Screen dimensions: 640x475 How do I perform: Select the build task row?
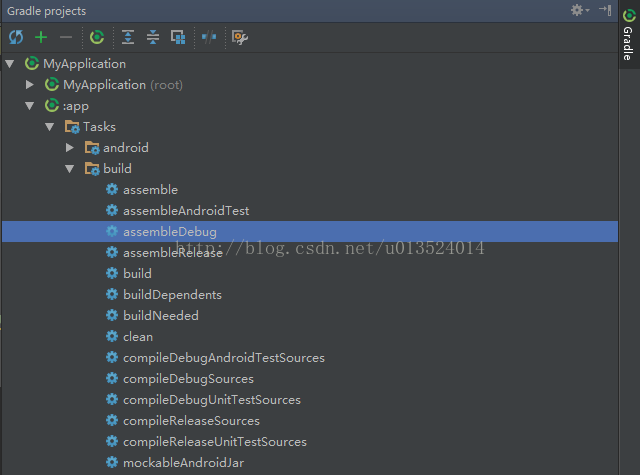coord(310,273)
